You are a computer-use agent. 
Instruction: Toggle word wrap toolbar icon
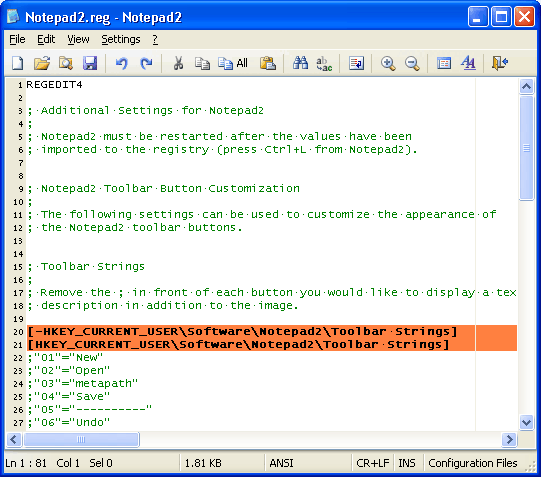coord(356,63)
